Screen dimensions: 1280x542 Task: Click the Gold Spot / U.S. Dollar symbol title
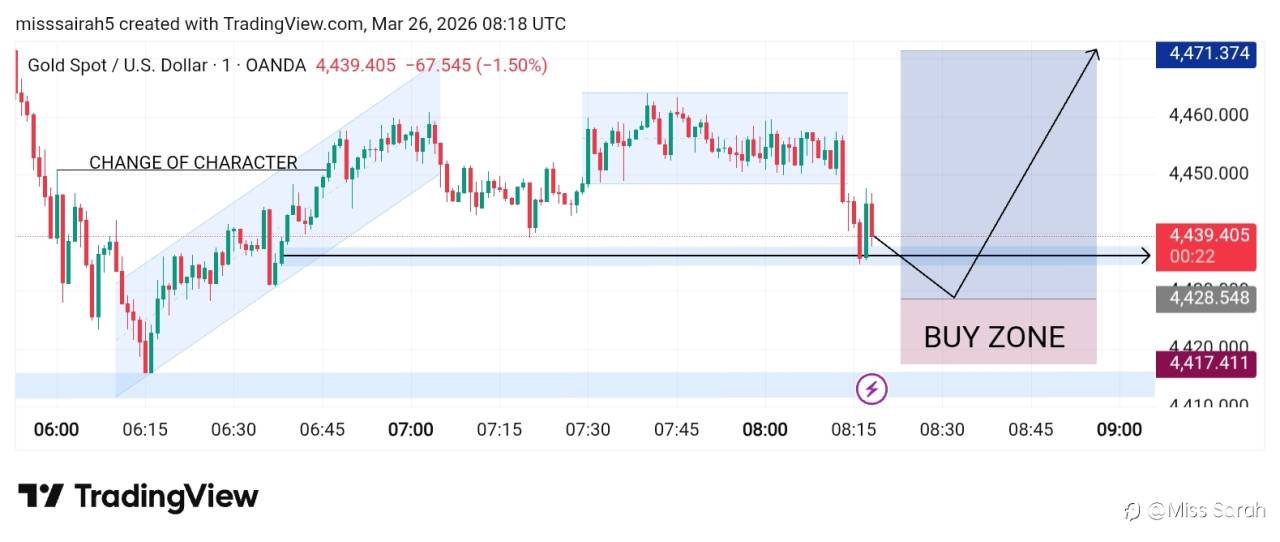[x=118, y=65]
